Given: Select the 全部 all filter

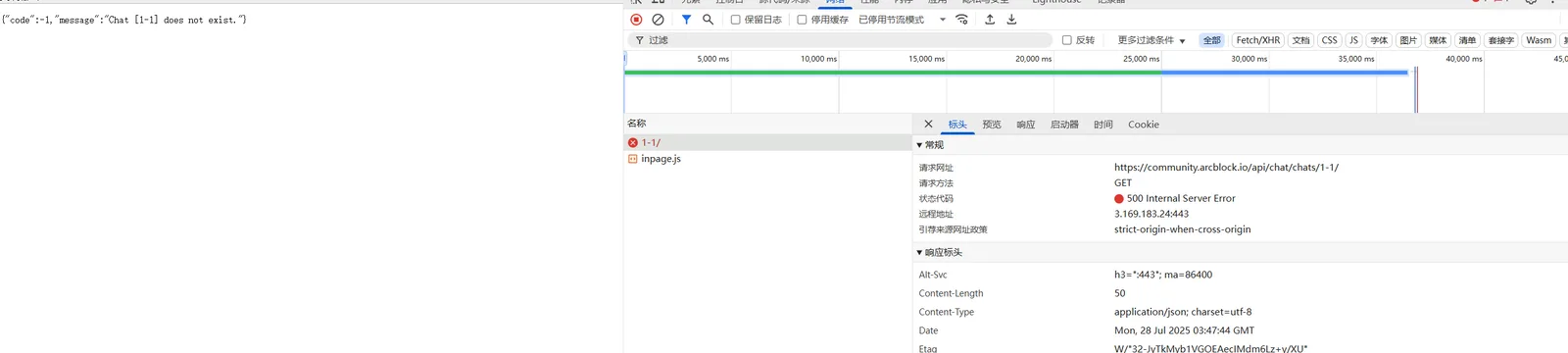Looking at the screenshot, I should (1212, 40).
